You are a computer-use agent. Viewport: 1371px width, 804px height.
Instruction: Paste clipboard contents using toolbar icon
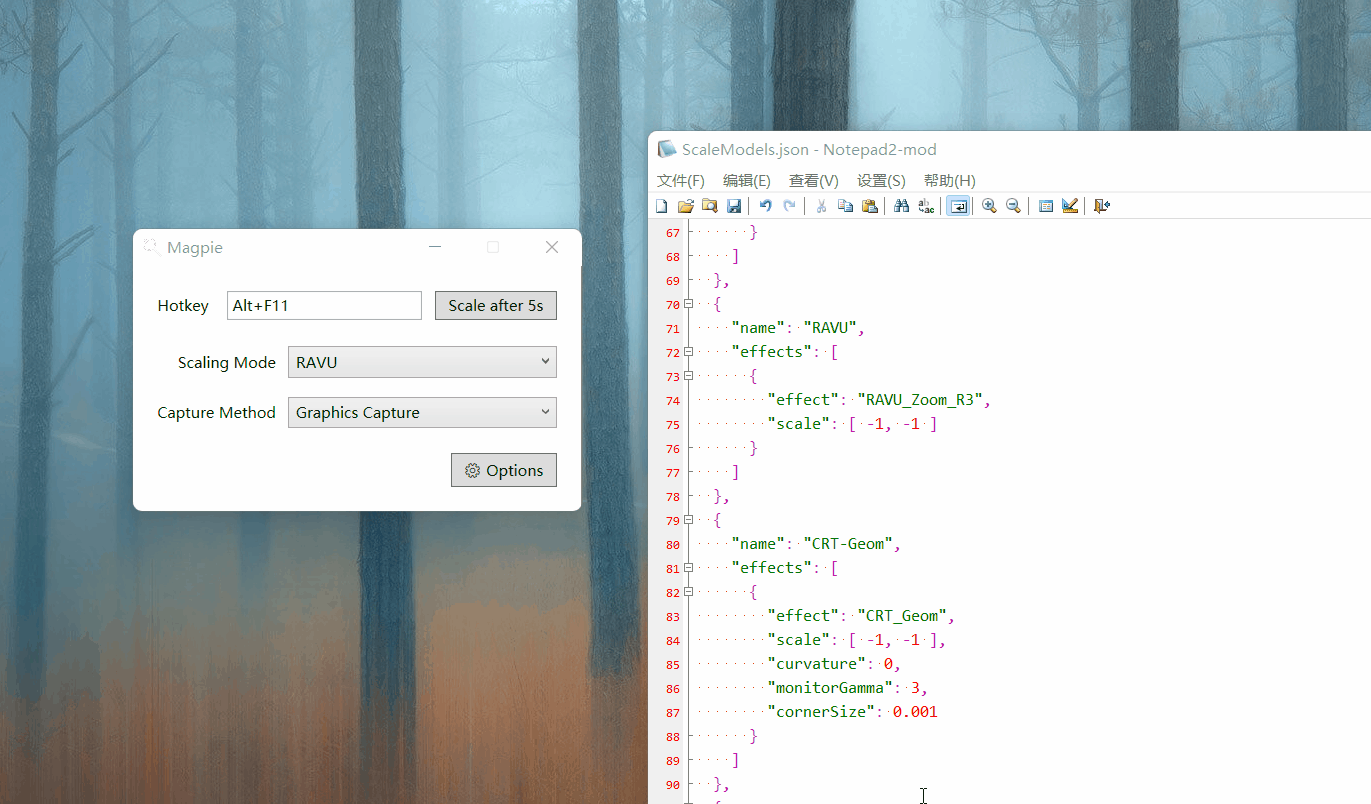point(870,205)
